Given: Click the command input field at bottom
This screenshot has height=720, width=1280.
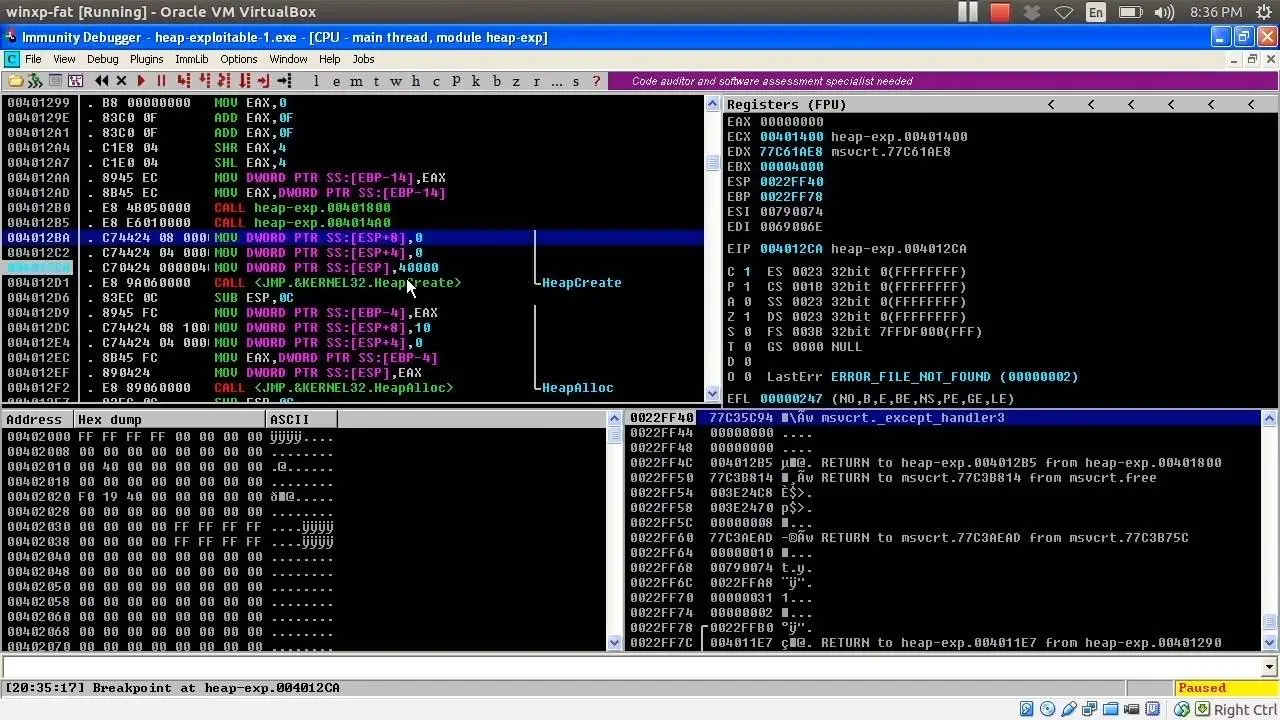Looking at the screenshot, I should [632, 667].
